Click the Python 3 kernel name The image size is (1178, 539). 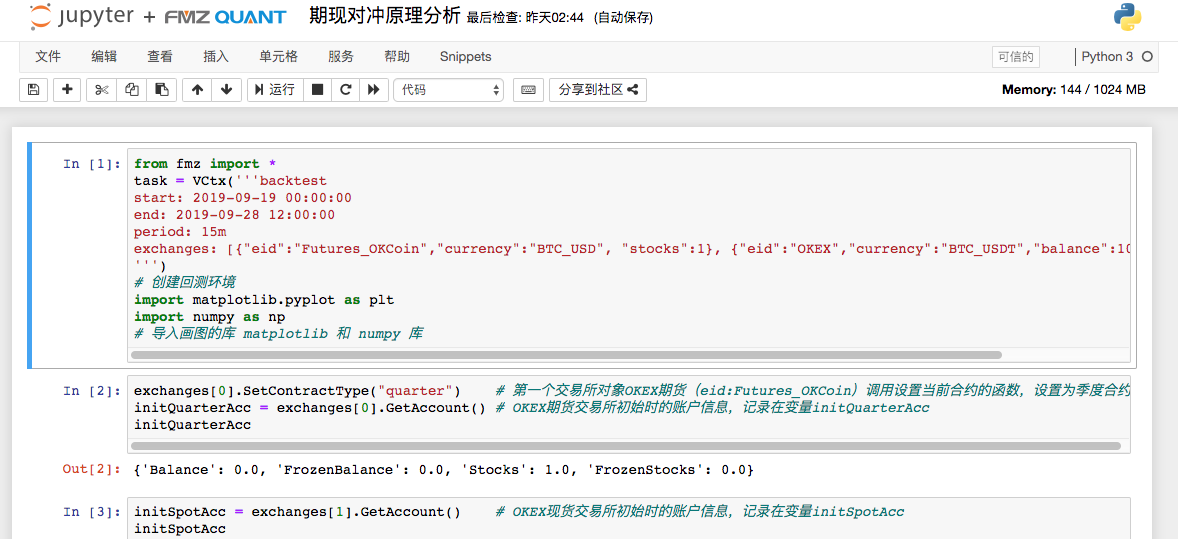(1107, 56)
